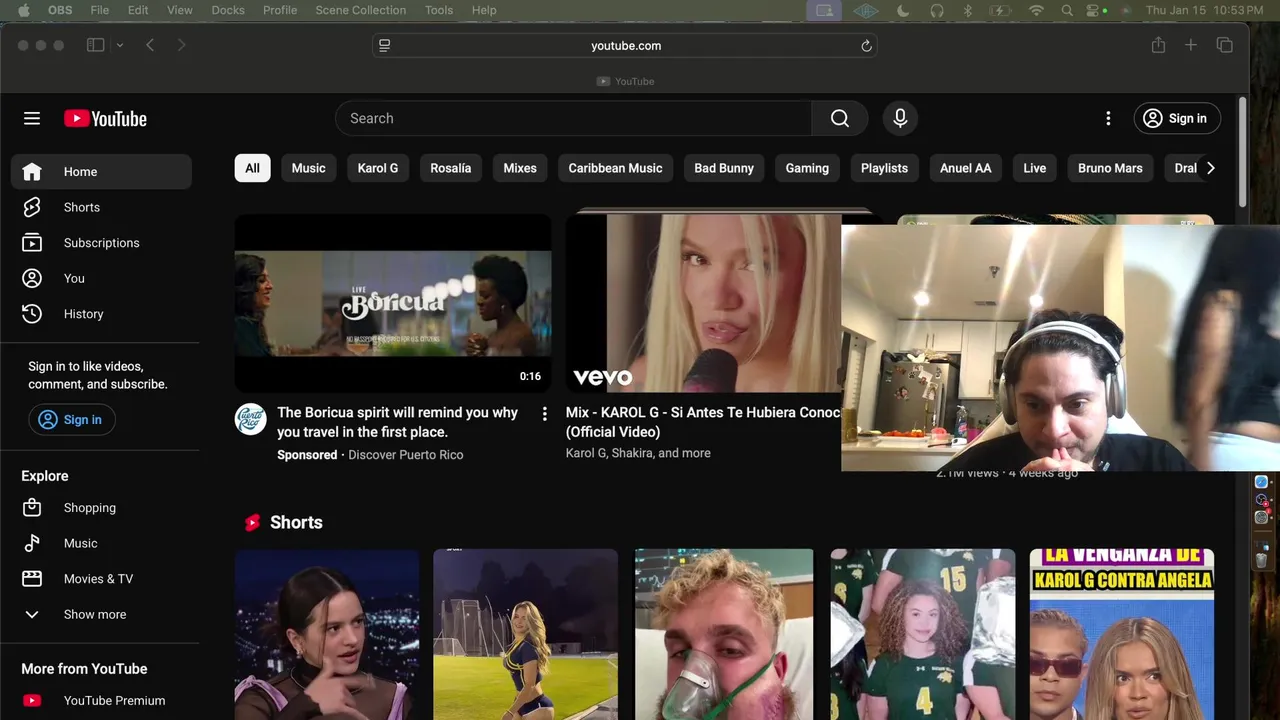The image size is (1280, 720).
Task: Open the OBS Profile menu
Action: pyautogui.click(x=280, y=10)
